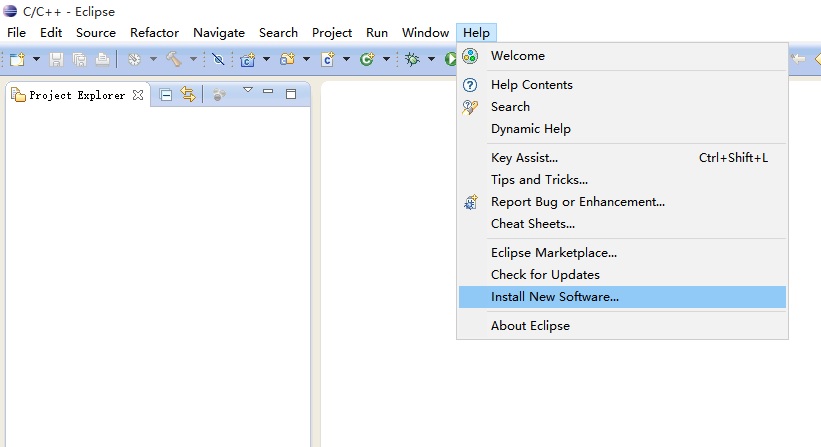The height and width of the screenshot is (447, 821).
Task: Click the Collapse All icon
Action: point(166,95)
